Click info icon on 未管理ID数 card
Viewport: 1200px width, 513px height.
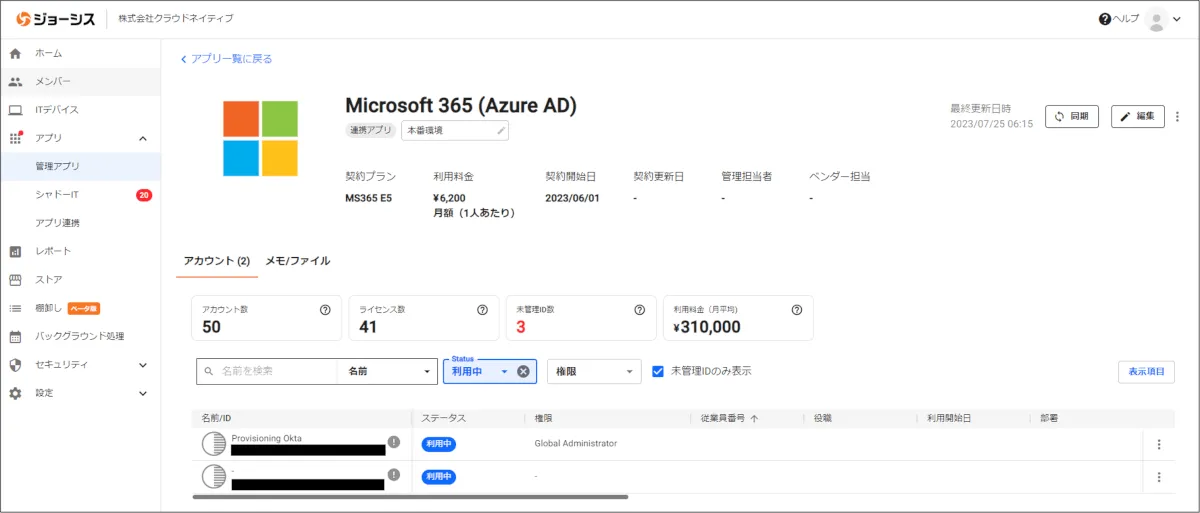[640, 310]
